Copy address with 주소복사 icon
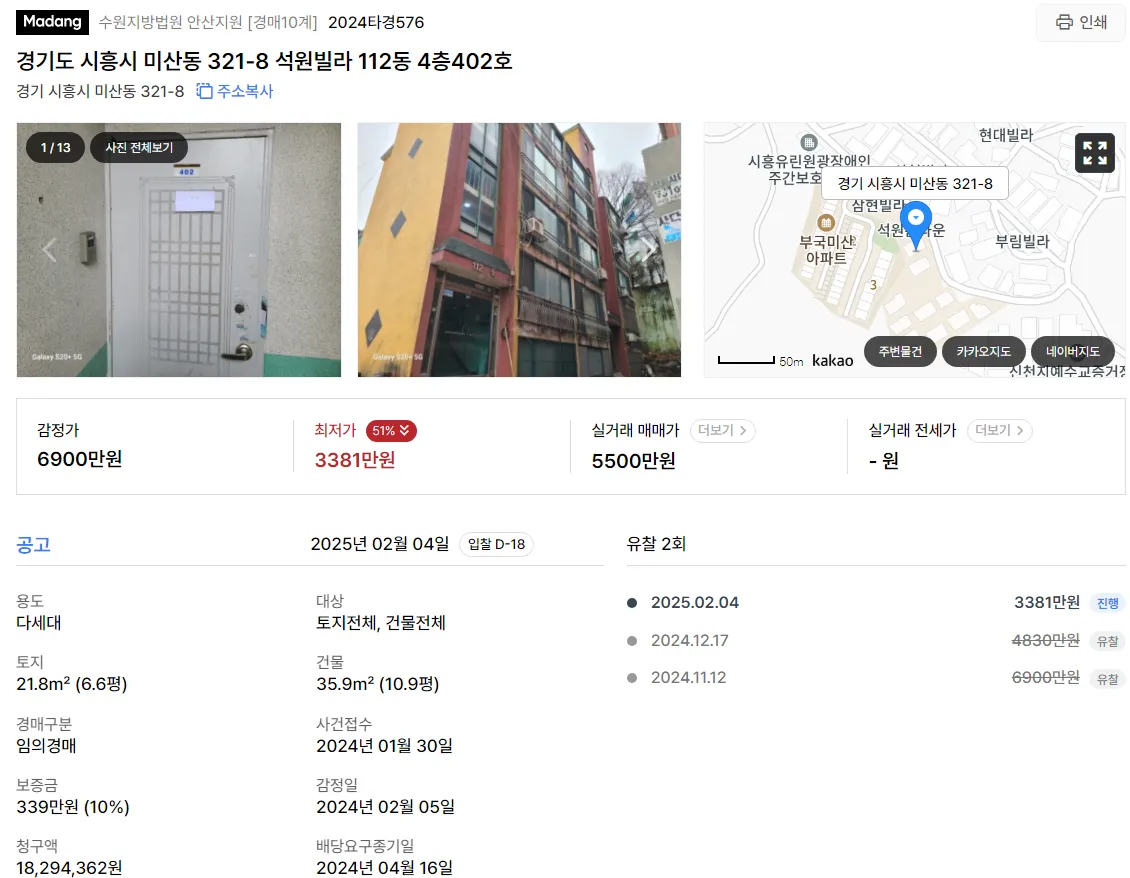The width and height of the screenshot is (1130, 878). (x=235, y=91)
